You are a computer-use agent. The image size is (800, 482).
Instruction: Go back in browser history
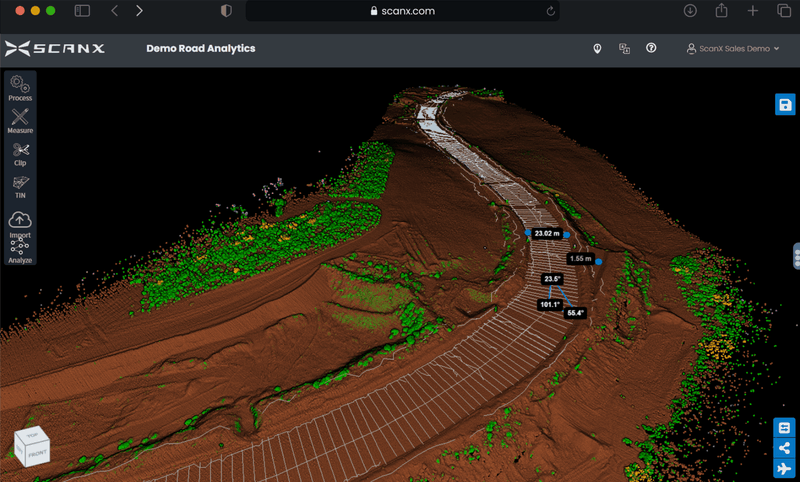click(114, 11)
